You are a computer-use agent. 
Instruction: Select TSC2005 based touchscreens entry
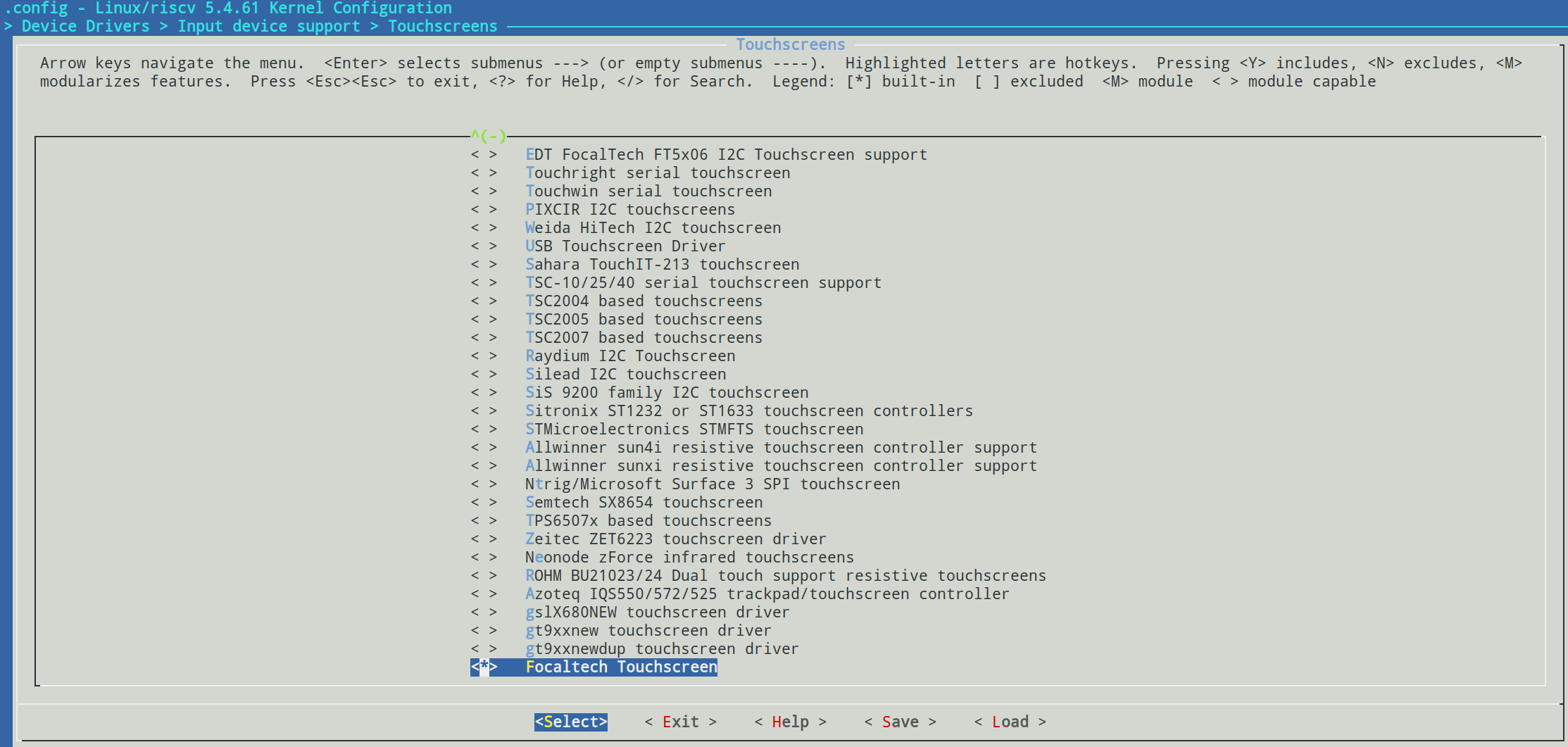(x=644, y=320)
